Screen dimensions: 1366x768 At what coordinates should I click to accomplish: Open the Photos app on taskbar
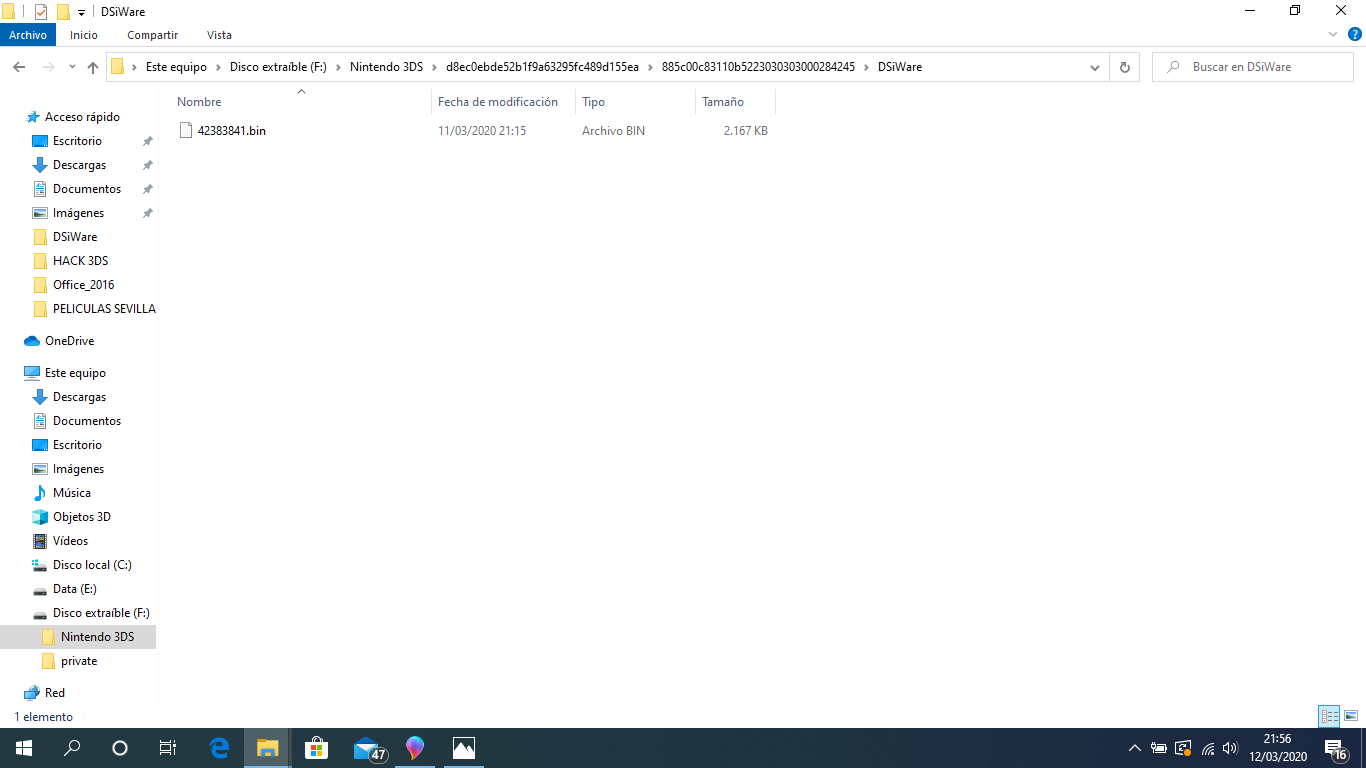coord(463,748)
